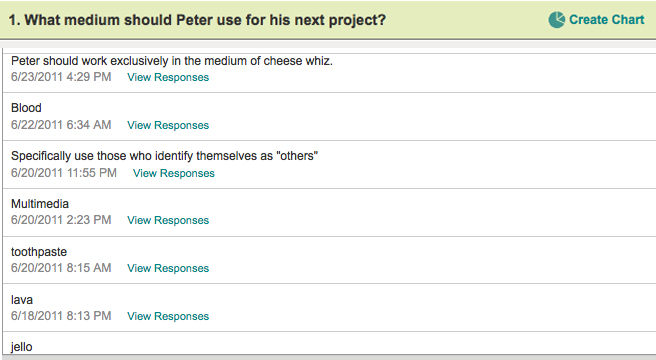This screenshot has height=360, width=656.
Task: View responses for the toothpaste entry
Action: (x=168, y=268)
